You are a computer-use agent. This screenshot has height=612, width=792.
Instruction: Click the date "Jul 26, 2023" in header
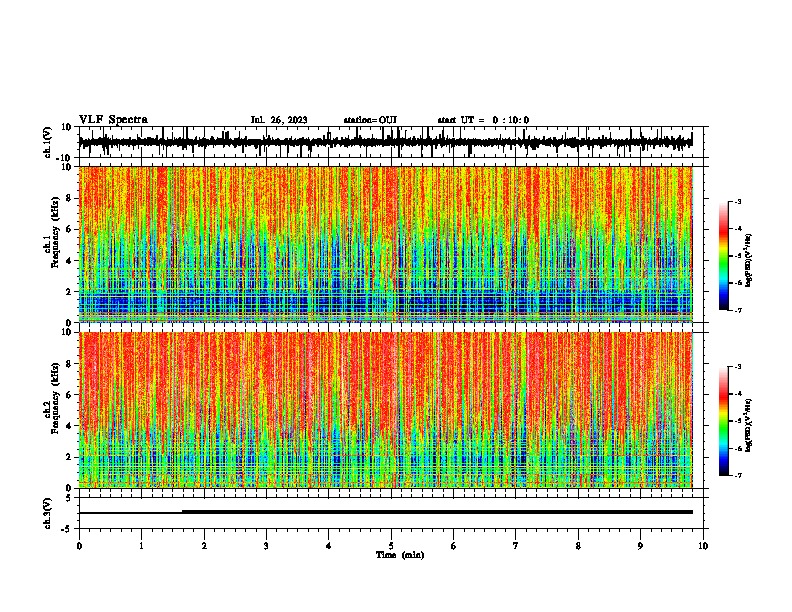pyautogui.click(x=279, y=120)
